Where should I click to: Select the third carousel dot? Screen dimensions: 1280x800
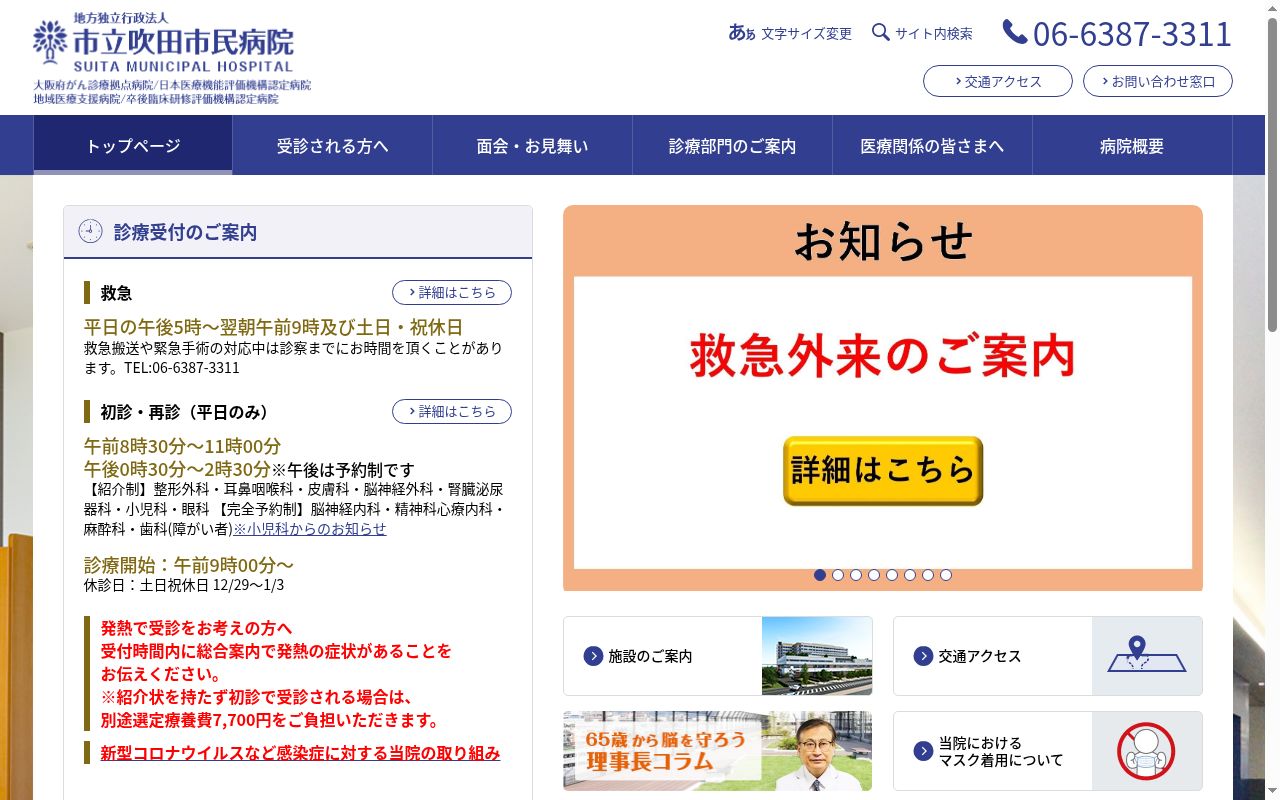[x=856, y=575]
